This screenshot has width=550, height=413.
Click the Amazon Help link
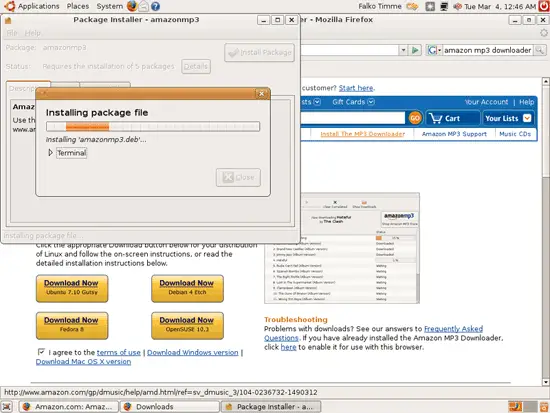point(526,102)
